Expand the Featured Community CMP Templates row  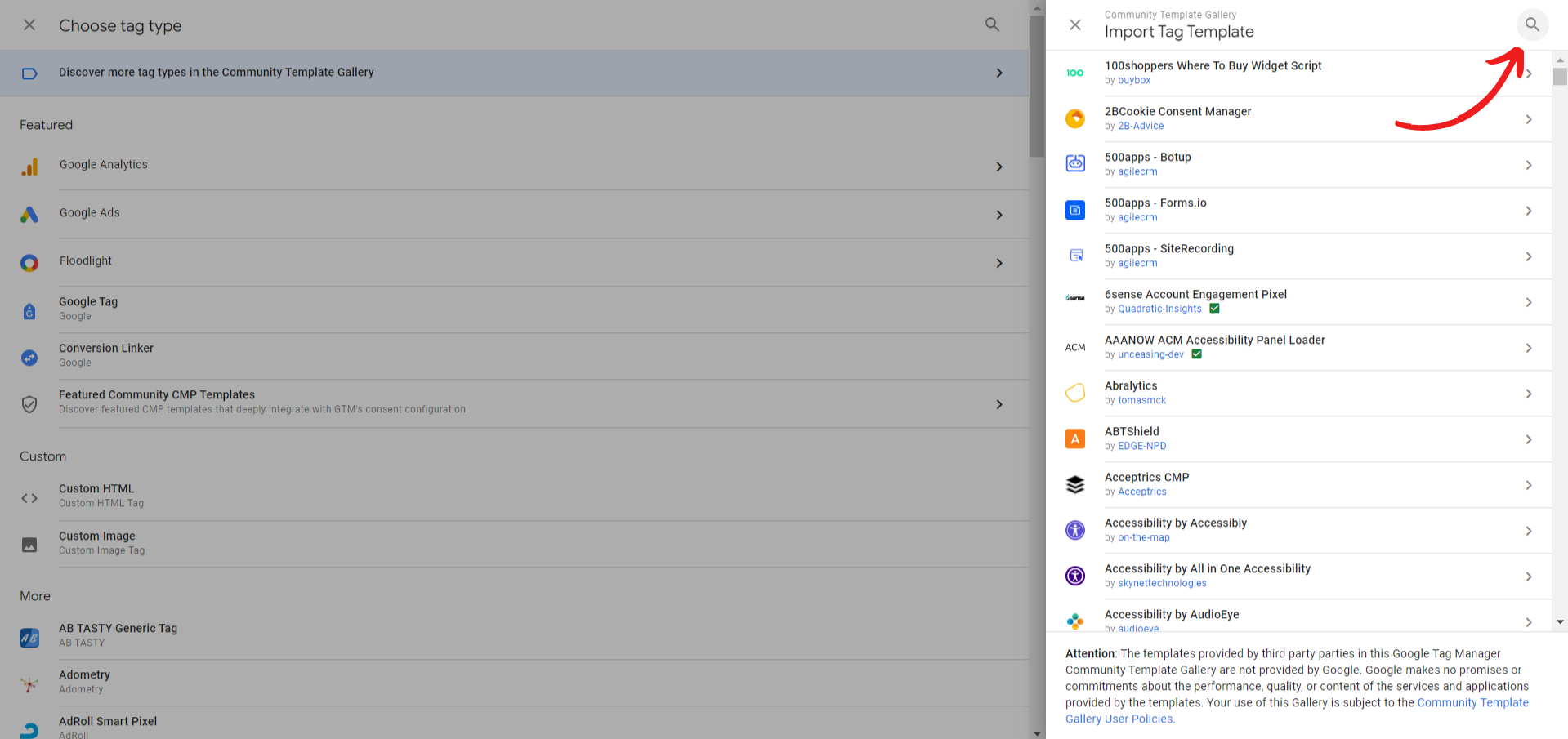click(998, 403)
